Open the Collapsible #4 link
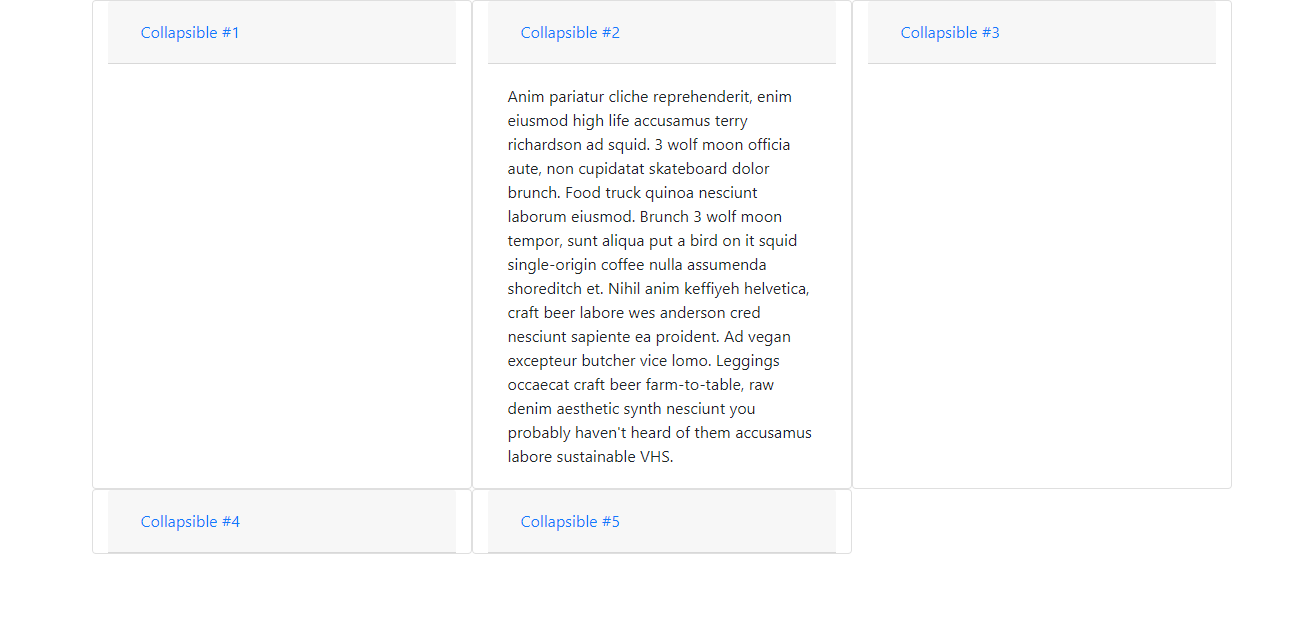Image resolution: width=1304 pixels, height=621 pixels. [x=190, y=522]
